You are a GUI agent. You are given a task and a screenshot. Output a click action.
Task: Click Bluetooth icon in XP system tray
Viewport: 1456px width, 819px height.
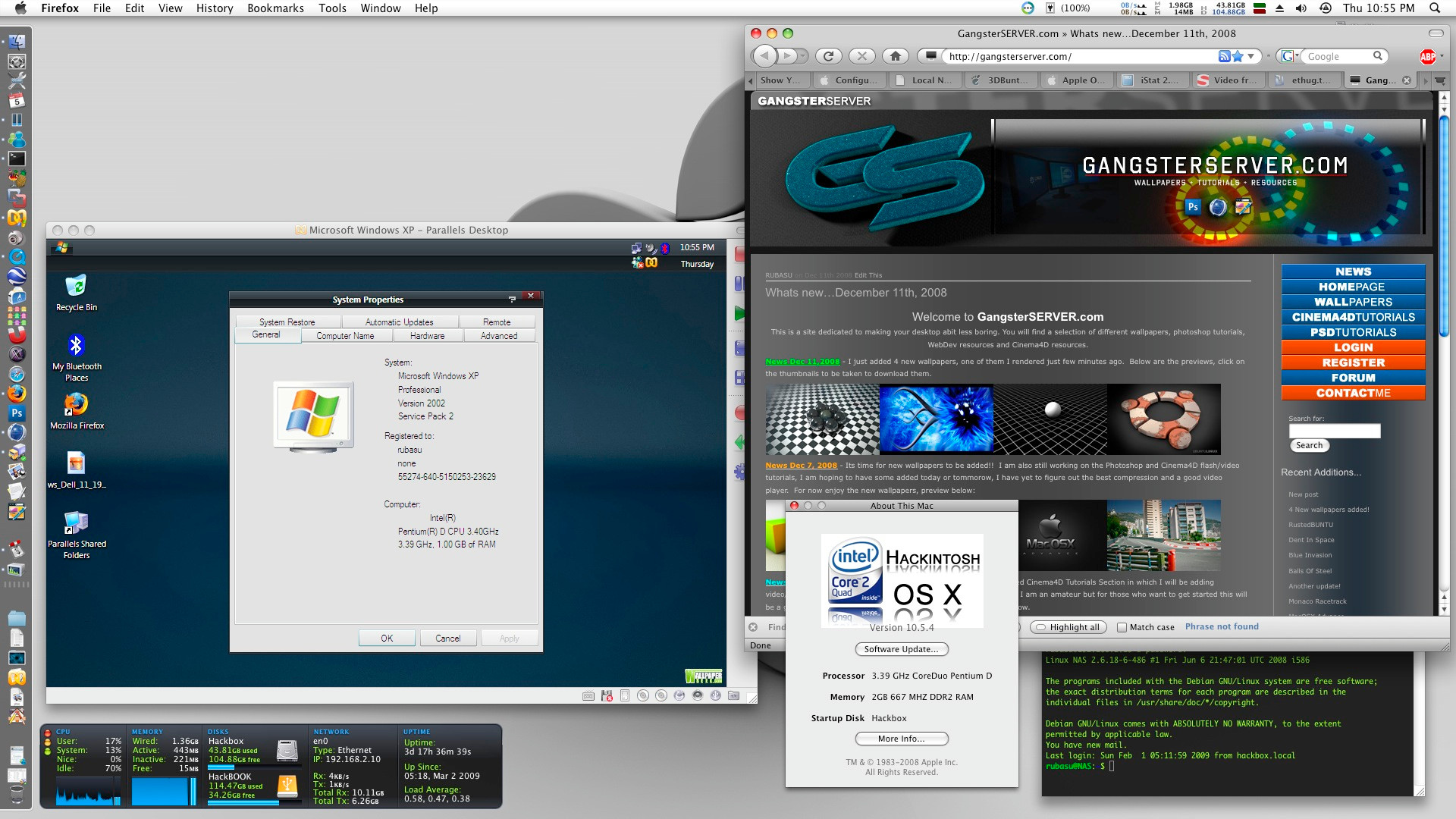[x=665, y=248]
